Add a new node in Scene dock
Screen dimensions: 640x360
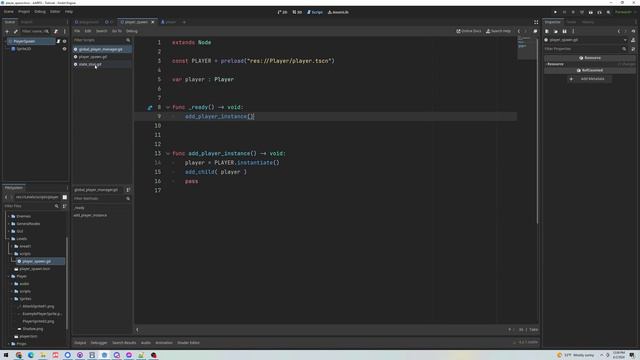[x=7, y=31]
